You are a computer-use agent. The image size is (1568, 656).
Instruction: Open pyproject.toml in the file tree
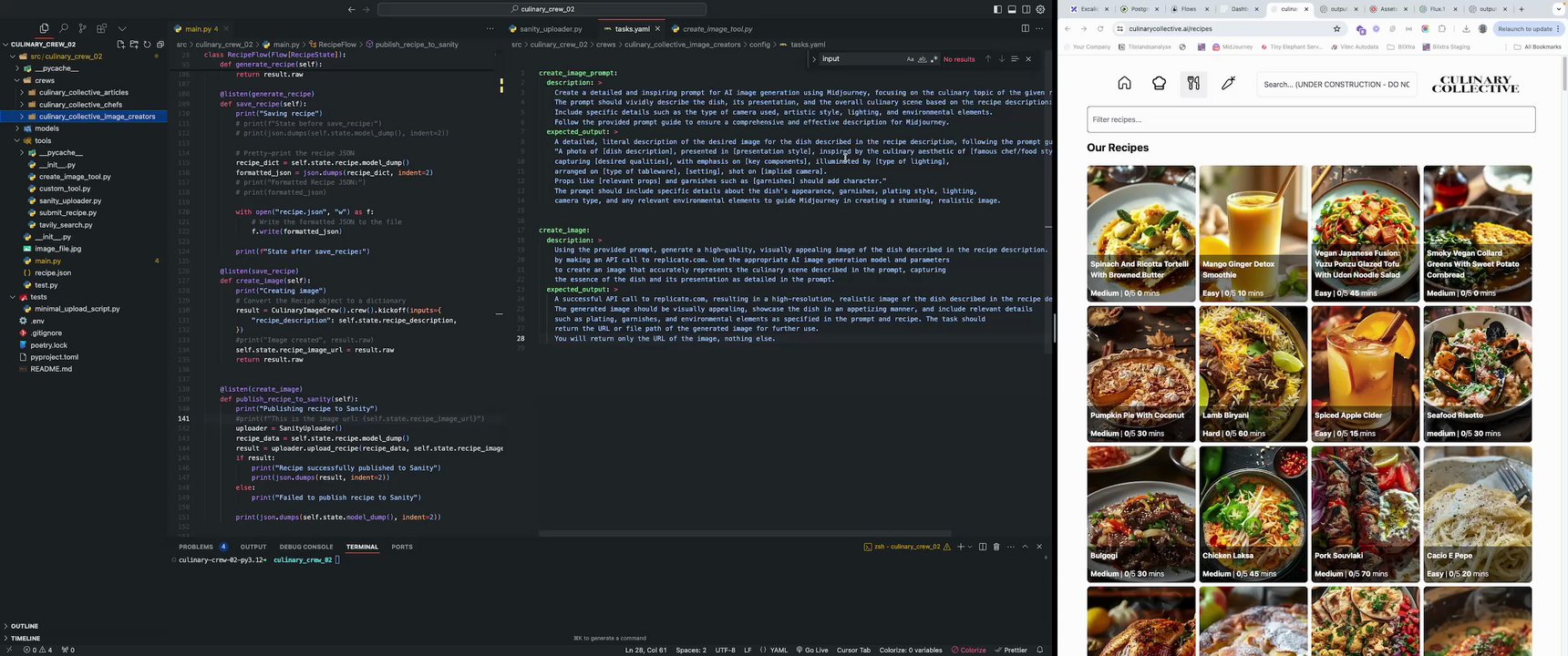[55, 357]
